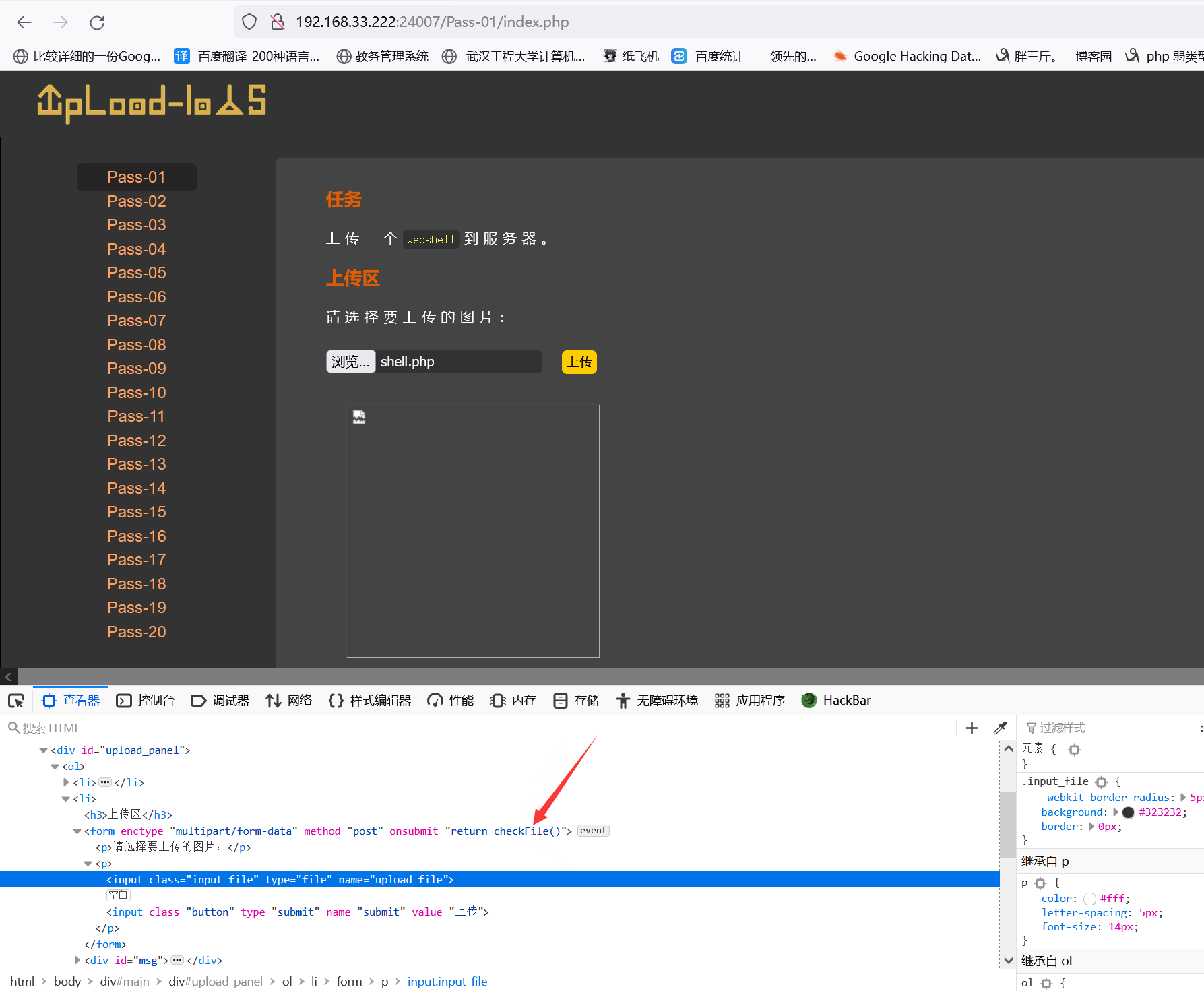
Task: Click the broken image icon
Action: [x=359, y=417]
